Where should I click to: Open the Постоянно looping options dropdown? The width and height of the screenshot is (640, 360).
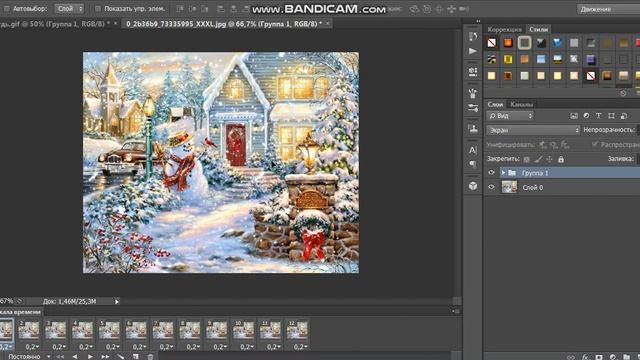[x=29, y=356]
